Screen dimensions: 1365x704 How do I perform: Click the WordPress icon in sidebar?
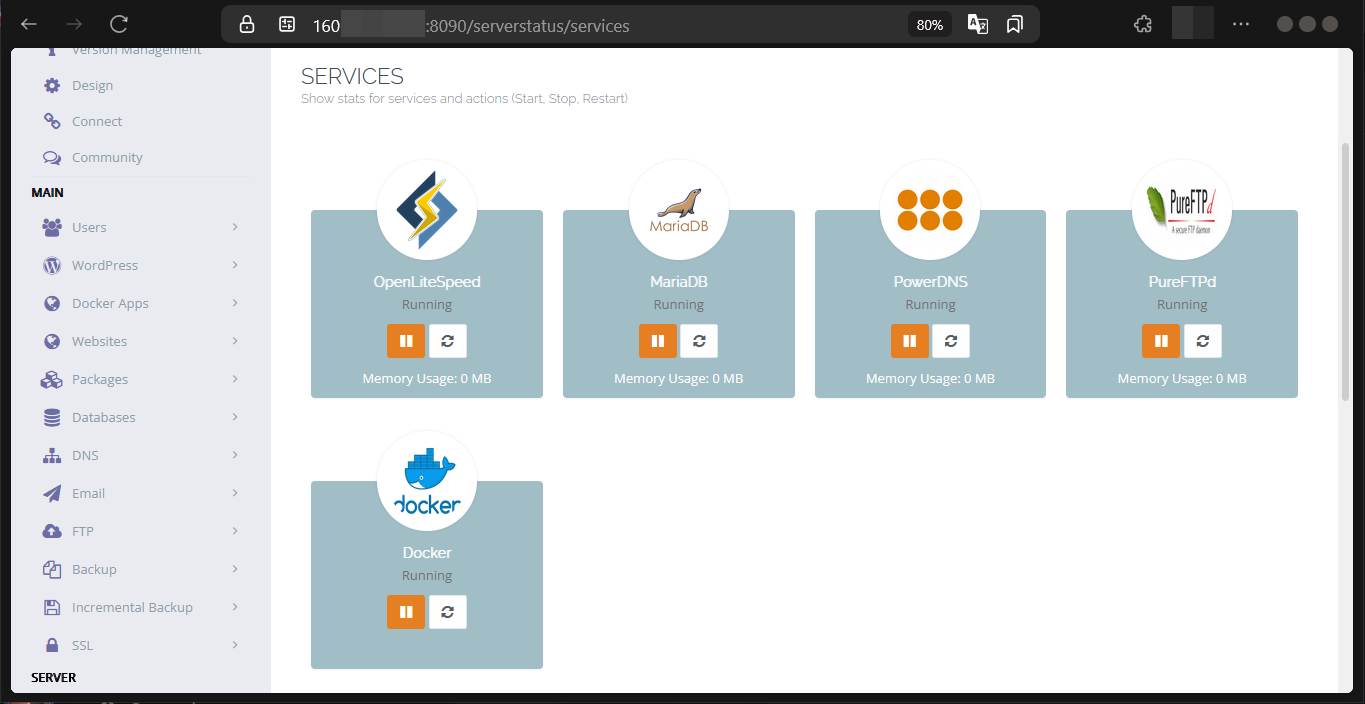(52, 265)
